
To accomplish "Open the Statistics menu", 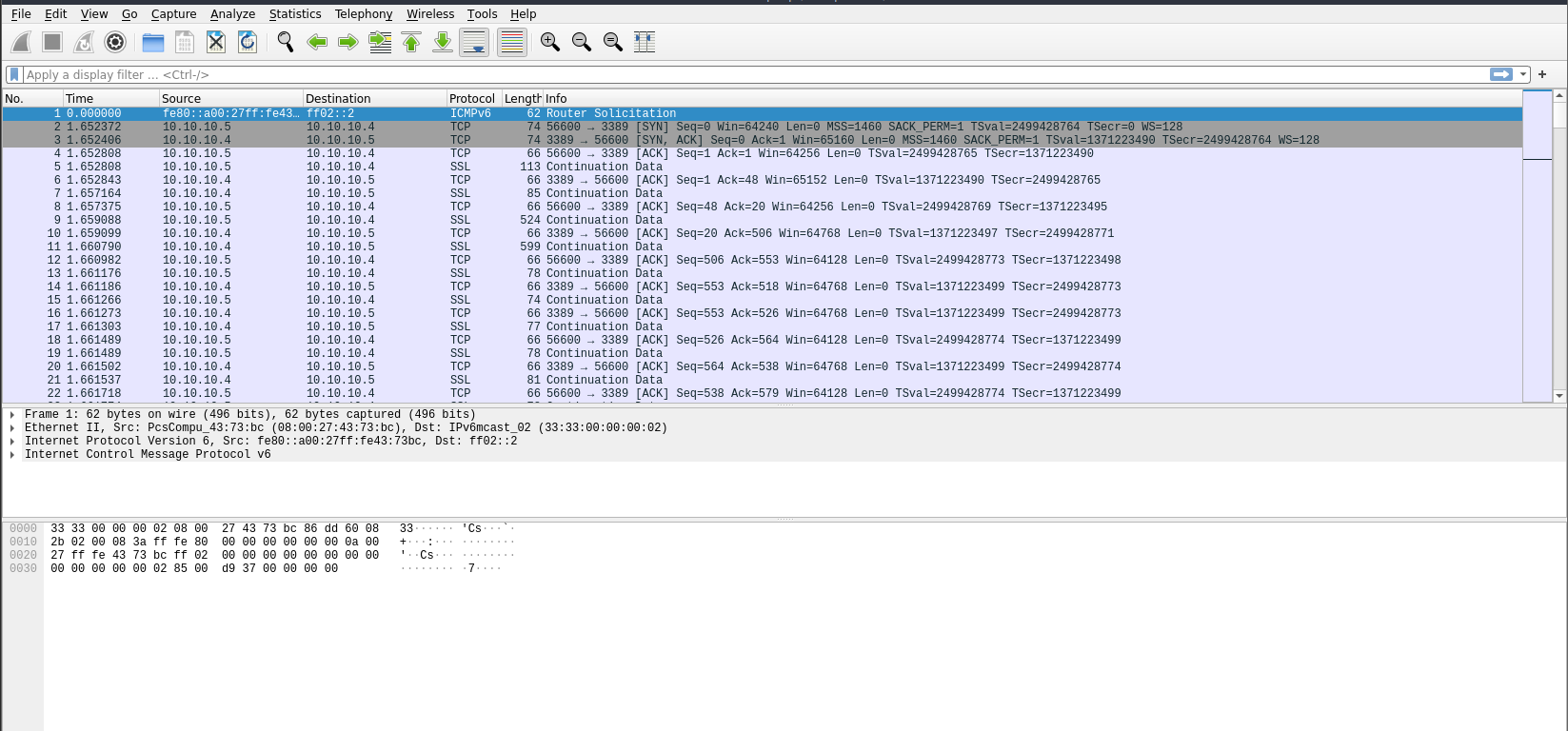I will point(295,14).
